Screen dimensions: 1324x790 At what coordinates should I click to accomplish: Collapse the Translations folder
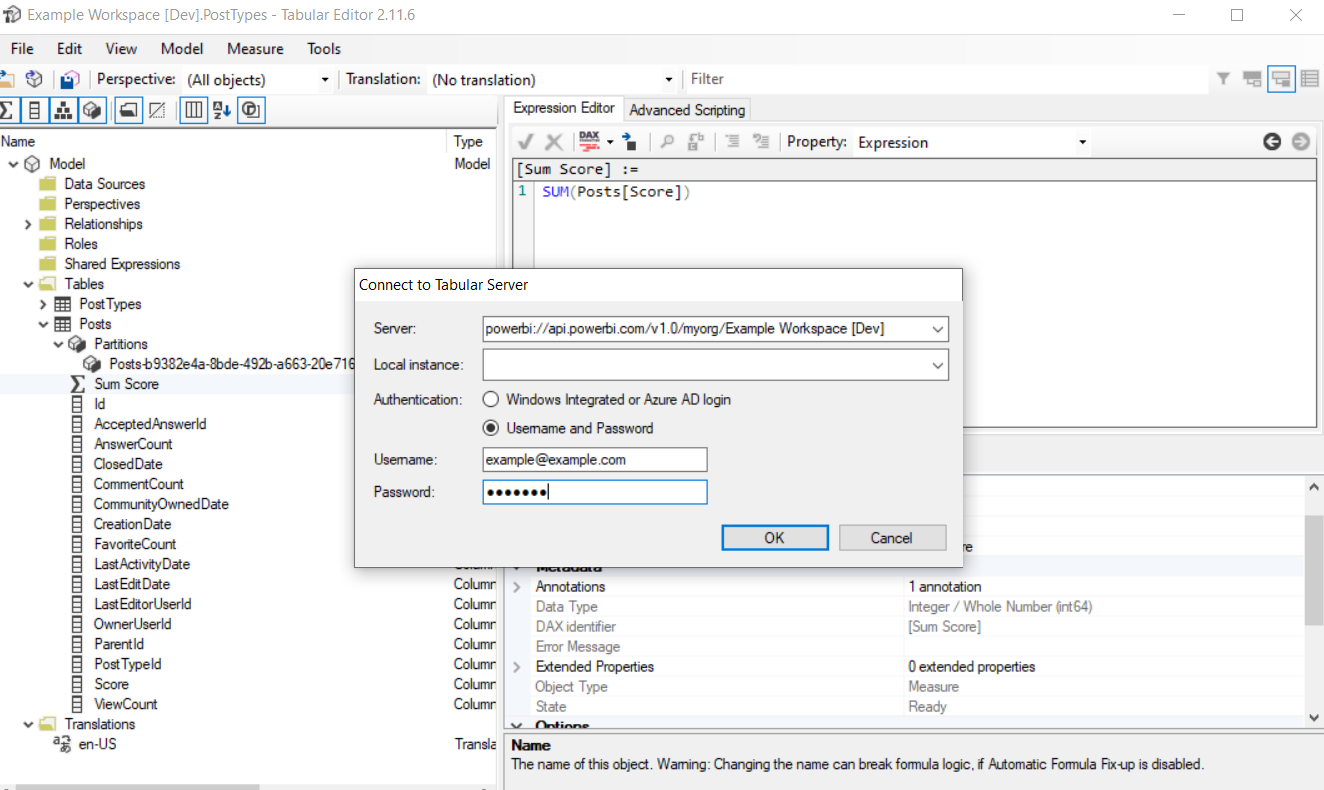28,724
